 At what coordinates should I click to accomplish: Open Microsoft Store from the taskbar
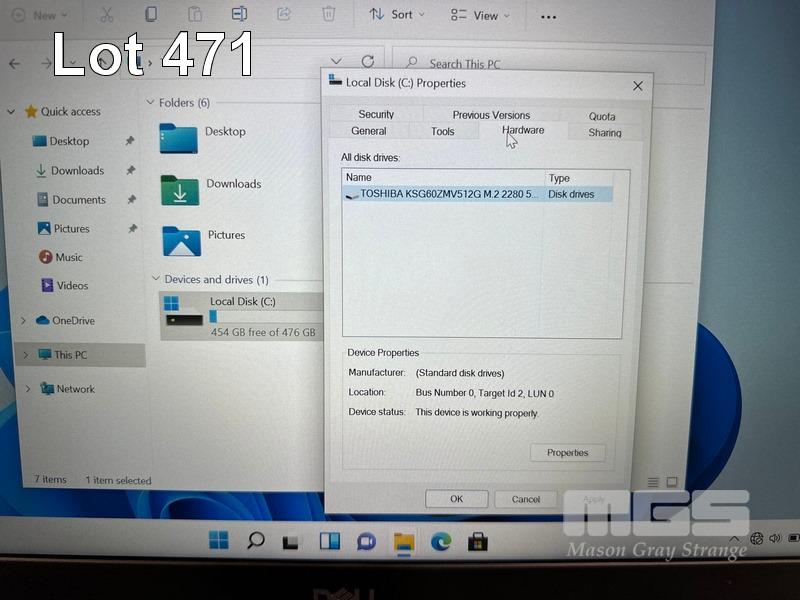pos(478,541)
